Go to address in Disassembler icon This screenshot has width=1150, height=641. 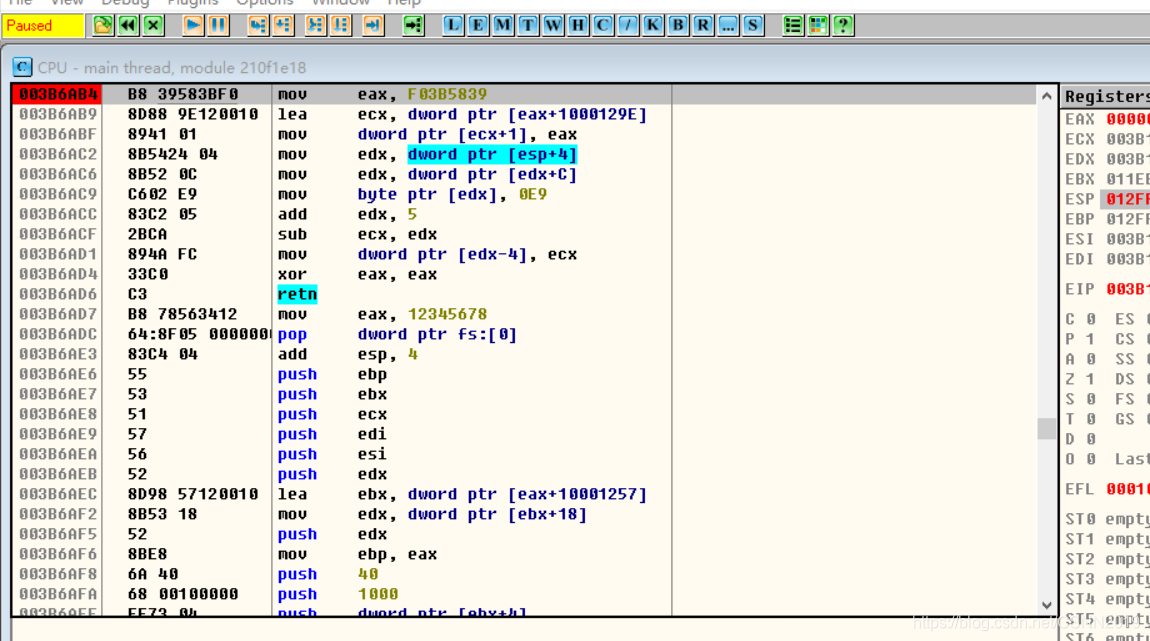[x=414, y=26]
